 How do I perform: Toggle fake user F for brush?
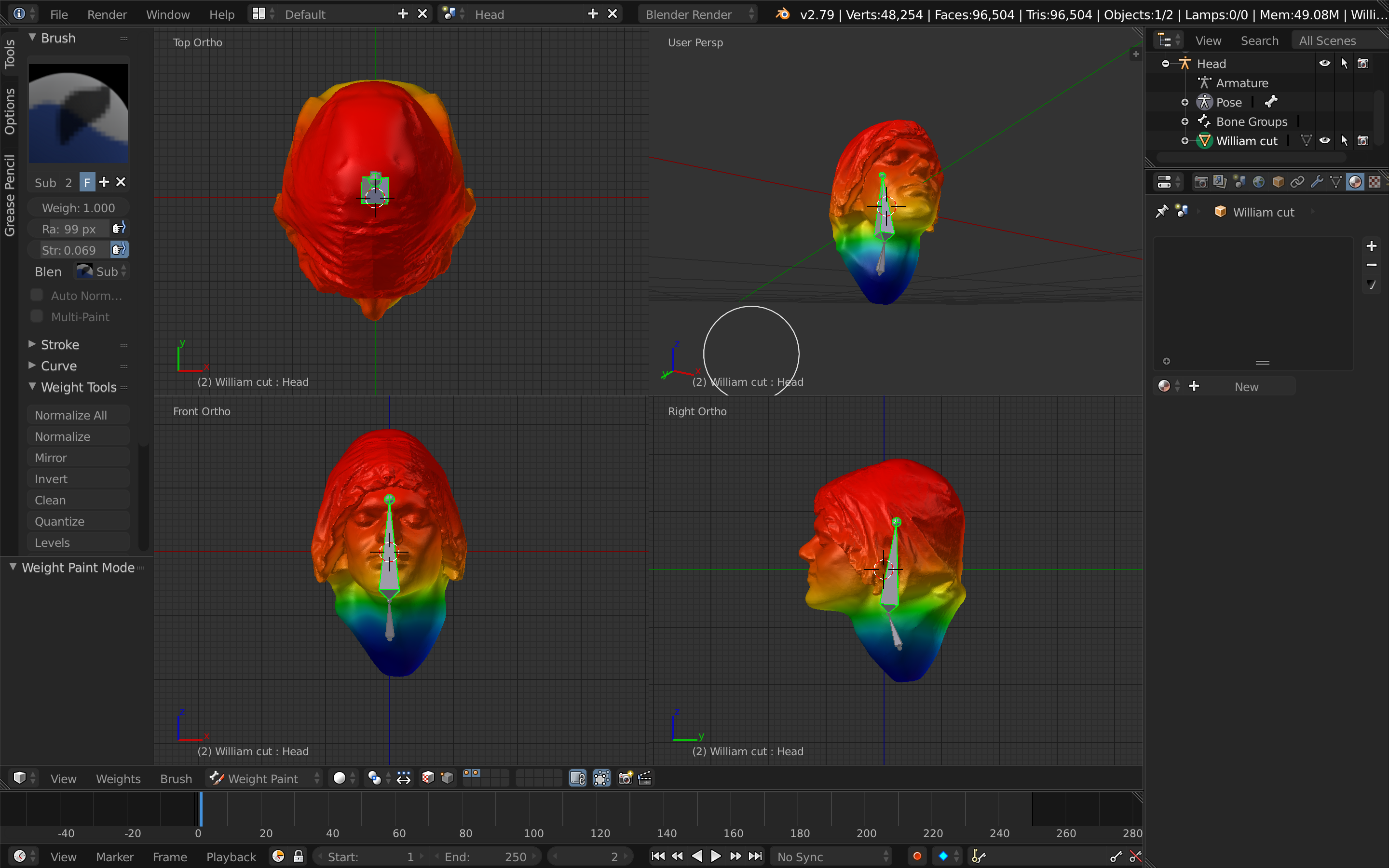pyautogui.click(x=87, y=182)
